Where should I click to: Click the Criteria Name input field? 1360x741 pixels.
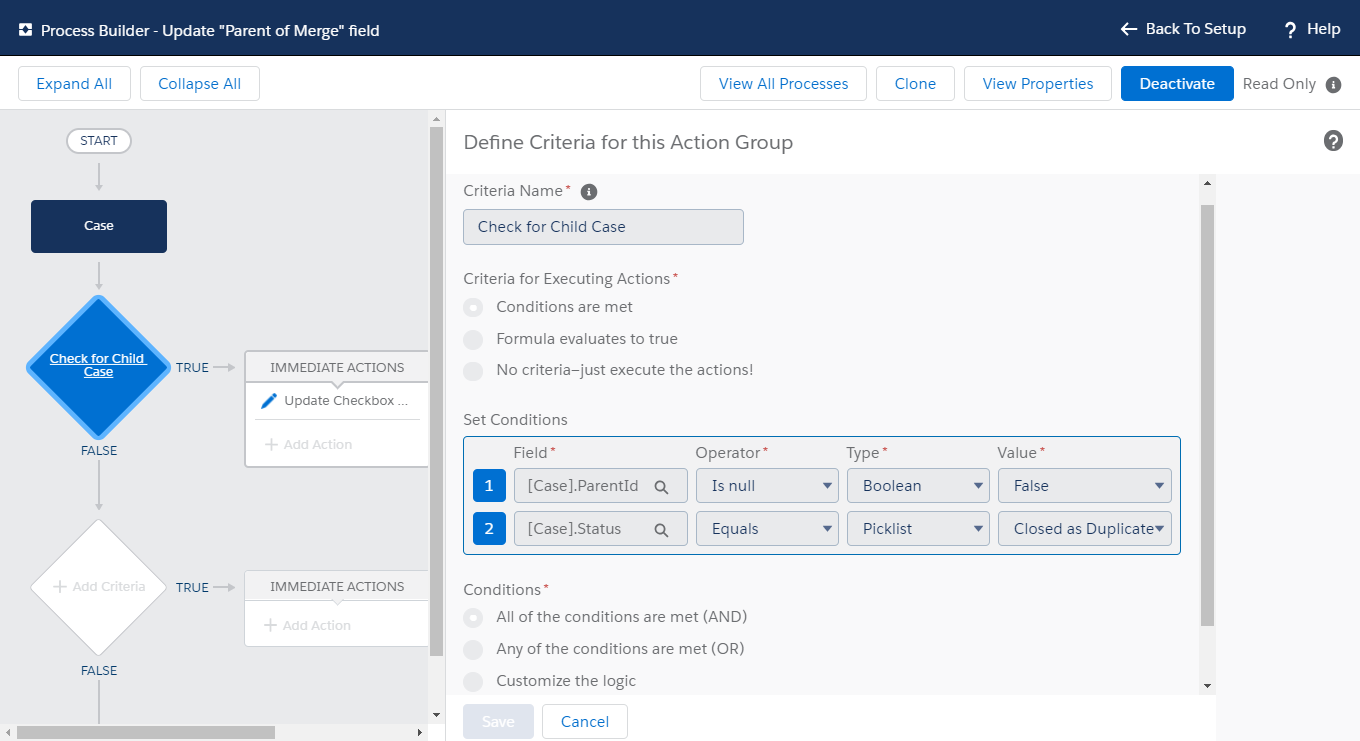(604, 227)
